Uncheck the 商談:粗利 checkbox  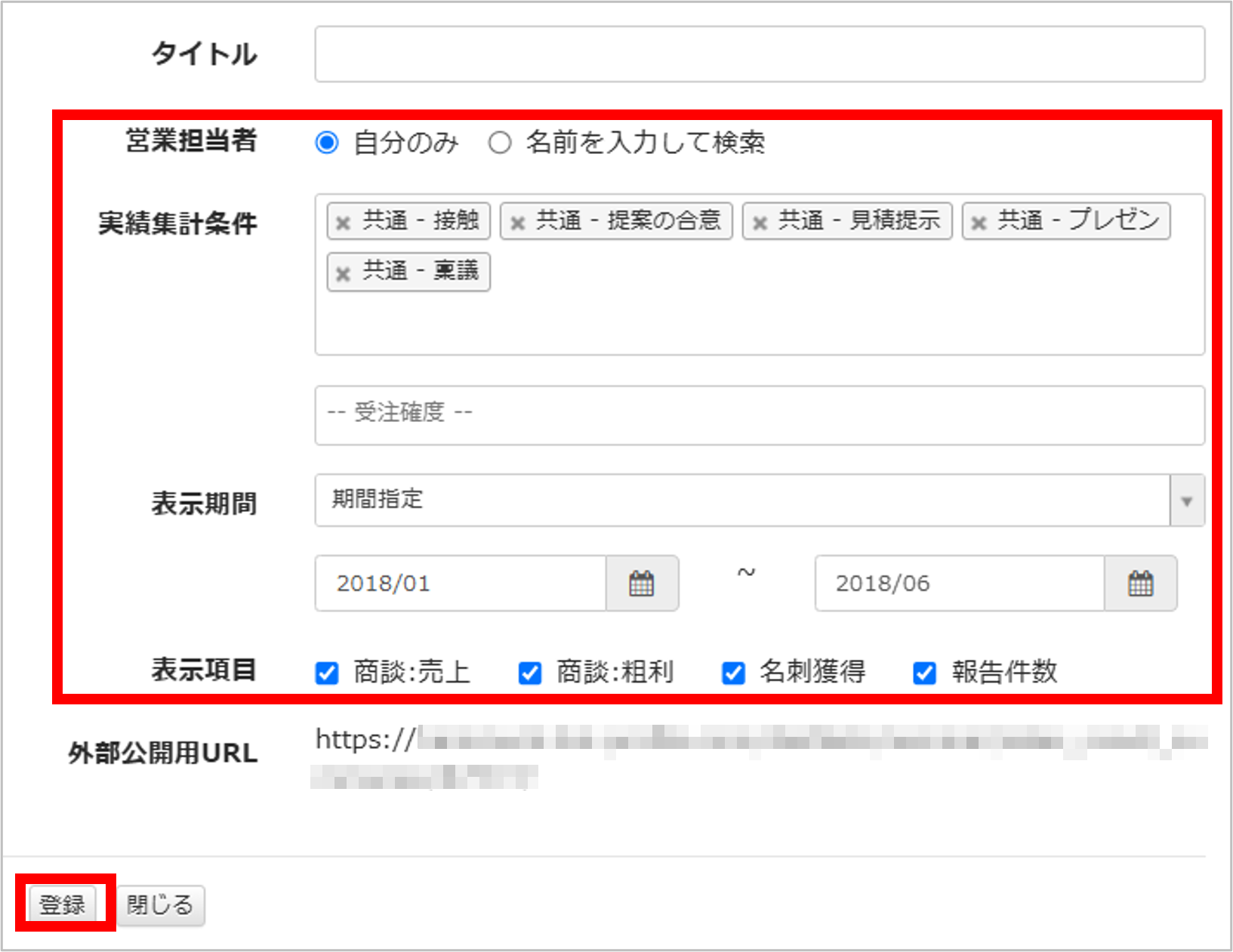coord(530,673)
